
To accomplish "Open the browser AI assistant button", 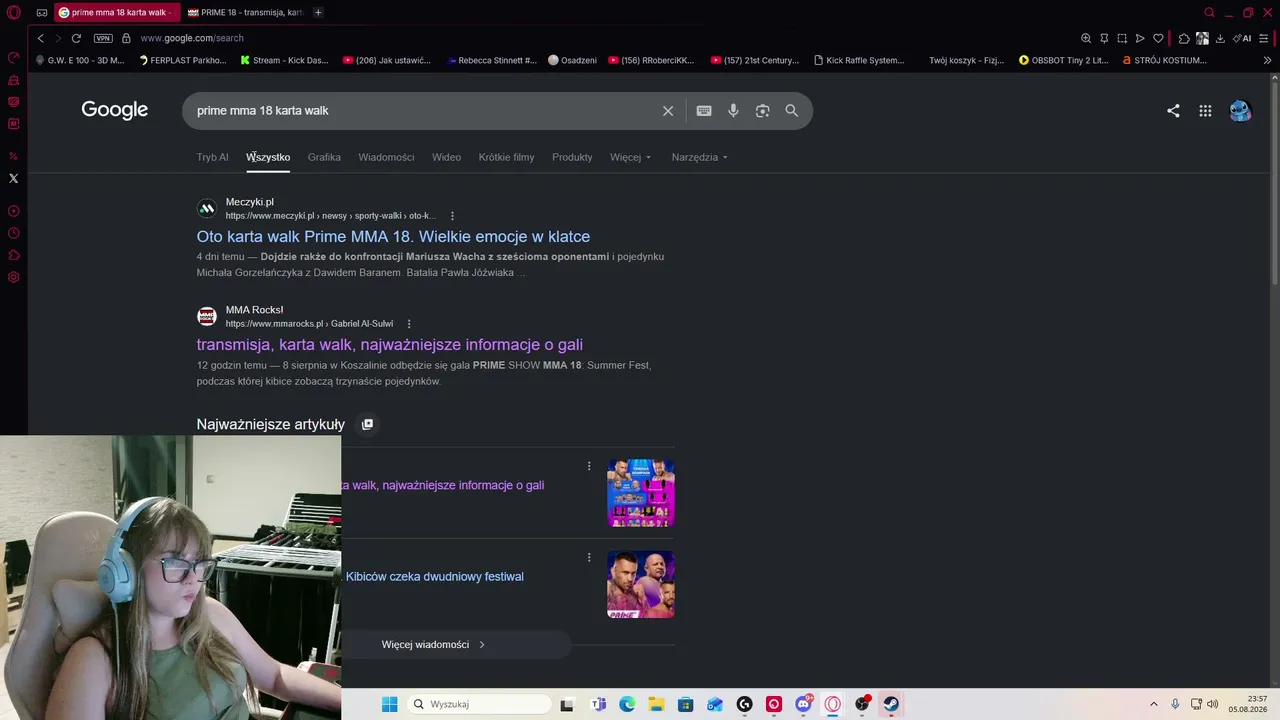I will [x=1242, y=38].
